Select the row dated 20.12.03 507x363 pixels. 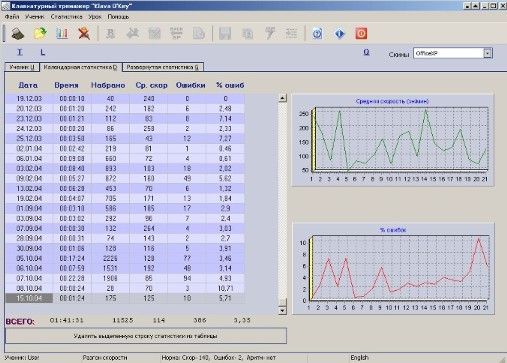(x=125, y=109)
